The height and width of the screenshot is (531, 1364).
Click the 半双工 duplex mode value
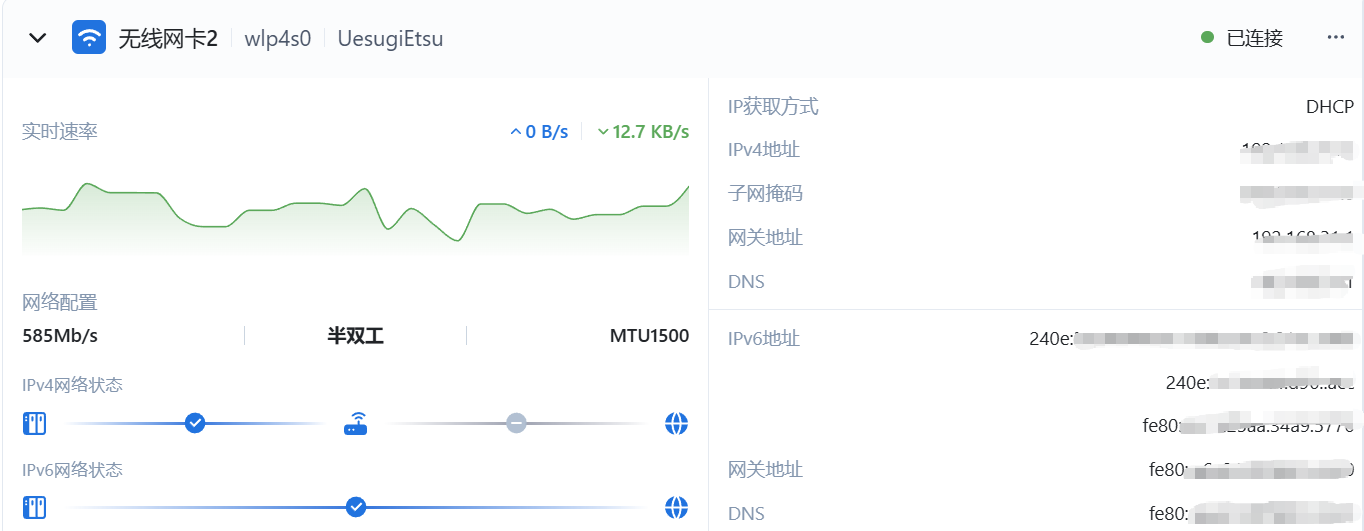(x=356, y=336)
